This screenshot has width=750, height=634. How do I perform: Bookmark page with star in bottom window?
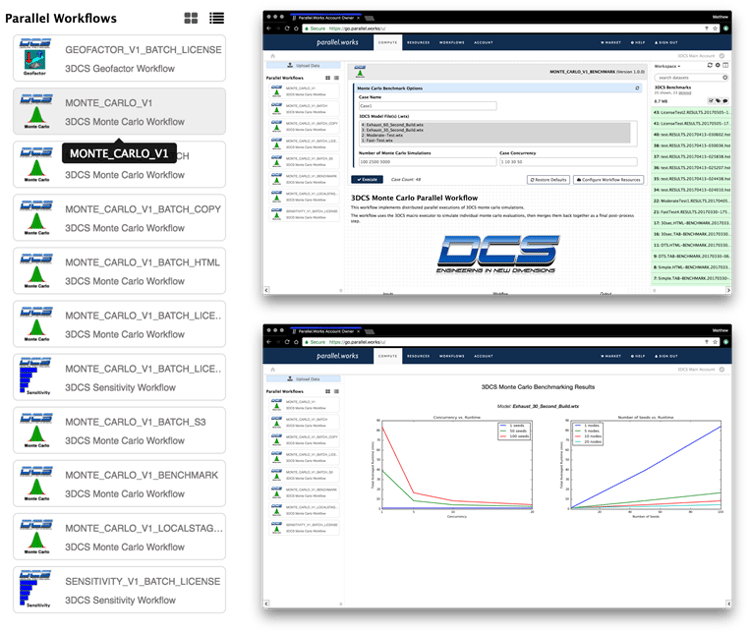(x=716, y=342)
